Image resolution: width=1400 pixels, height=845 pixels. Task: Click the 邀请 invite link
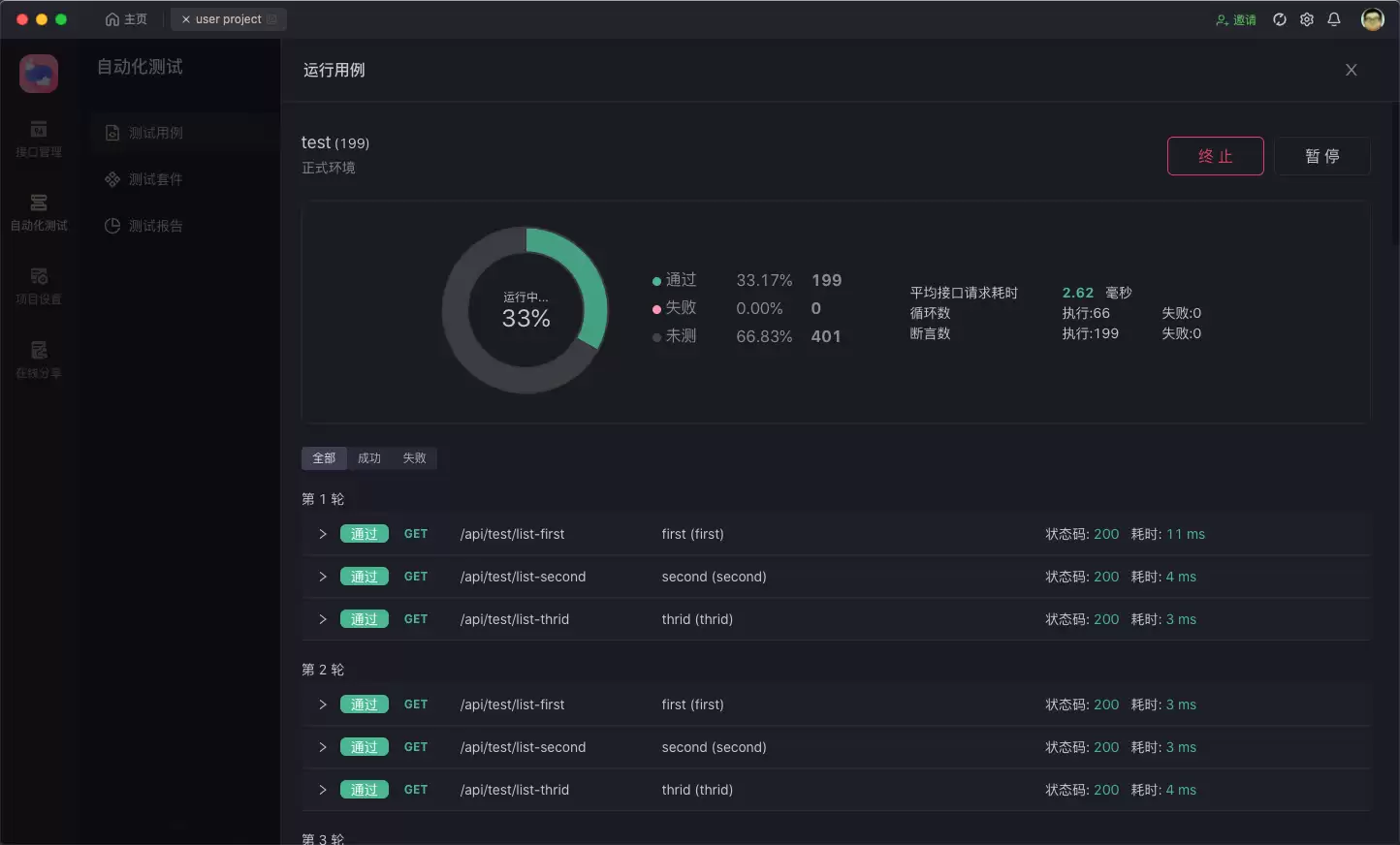[1236, 19]
